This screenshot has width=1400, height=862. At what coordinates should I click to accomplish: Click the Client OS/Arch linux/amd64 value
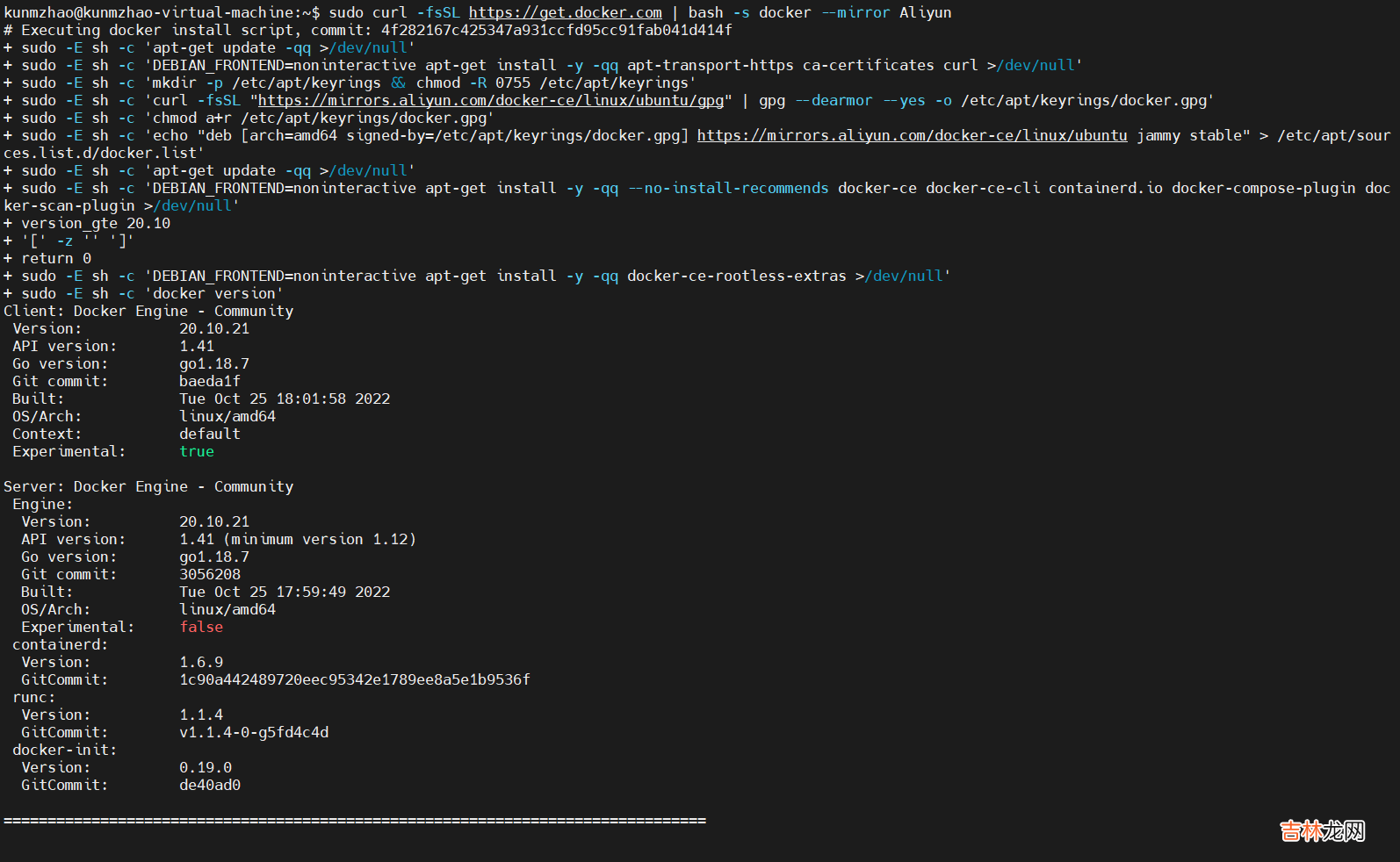pyautogui.click(x=227, y=416)
